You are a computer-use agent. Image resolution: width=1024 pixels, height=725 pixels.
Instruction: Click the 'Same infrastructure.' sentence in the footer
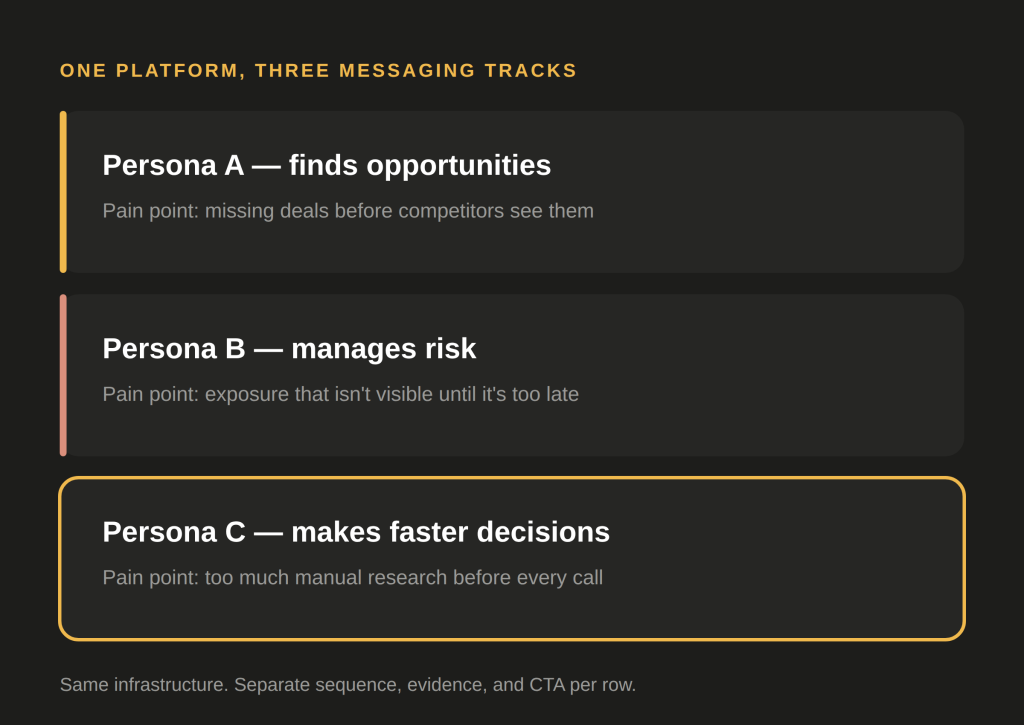(x=144, y=685)
